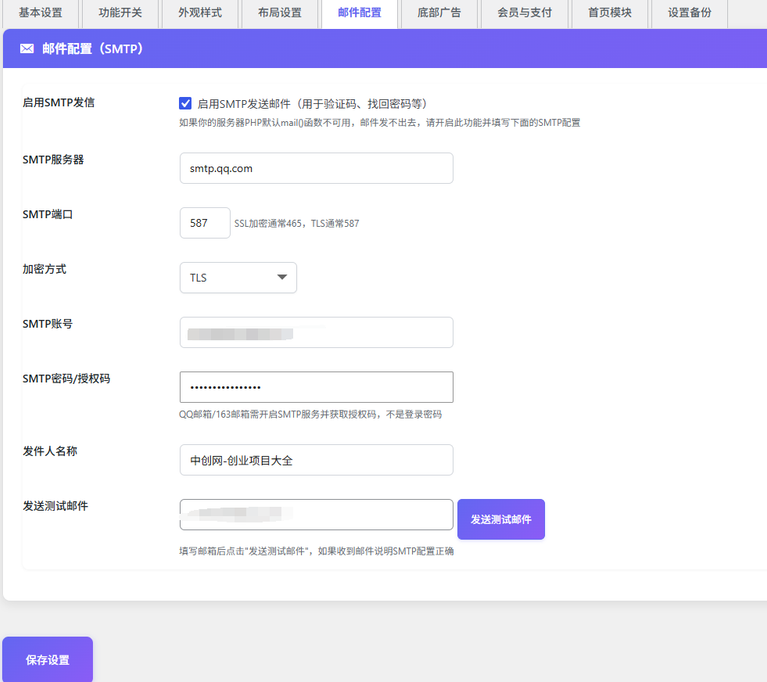Click the SMTP服务器 row label
Screen dimensions: 767x682
click(53, 159)
